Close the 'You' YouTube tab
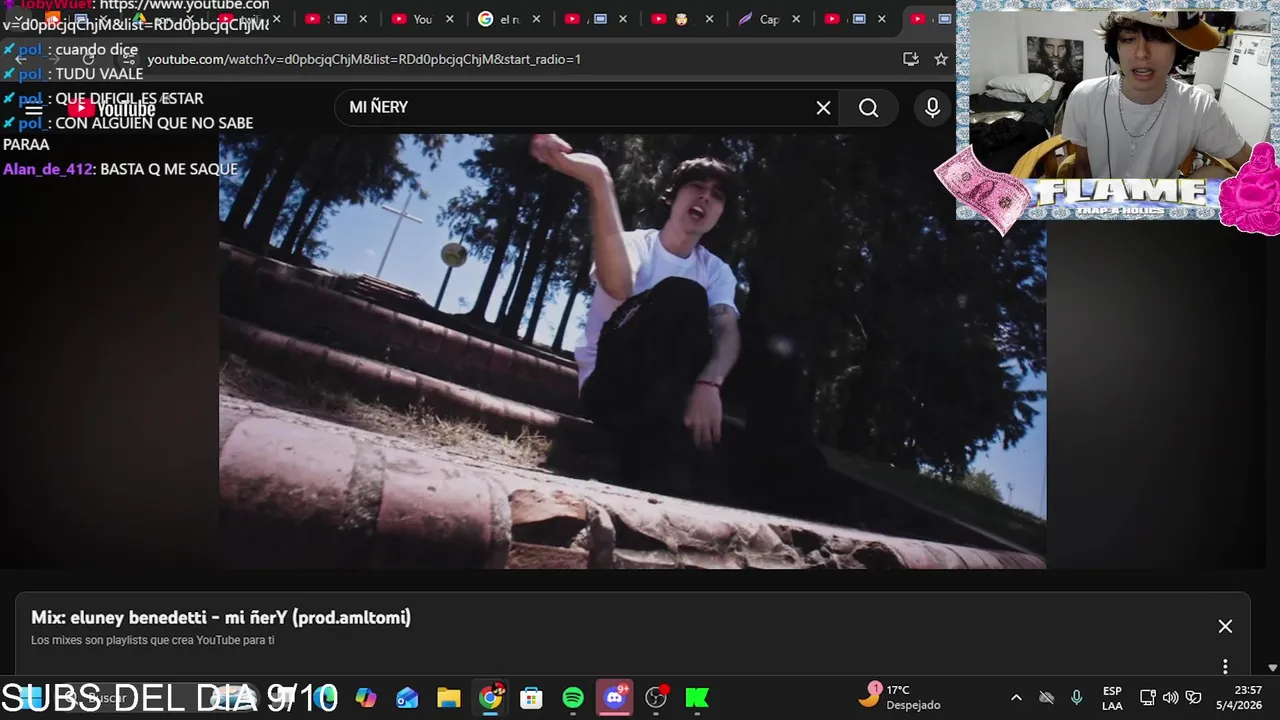The height and width of the screenshot is (720, 1280). (x=450, y=19)
